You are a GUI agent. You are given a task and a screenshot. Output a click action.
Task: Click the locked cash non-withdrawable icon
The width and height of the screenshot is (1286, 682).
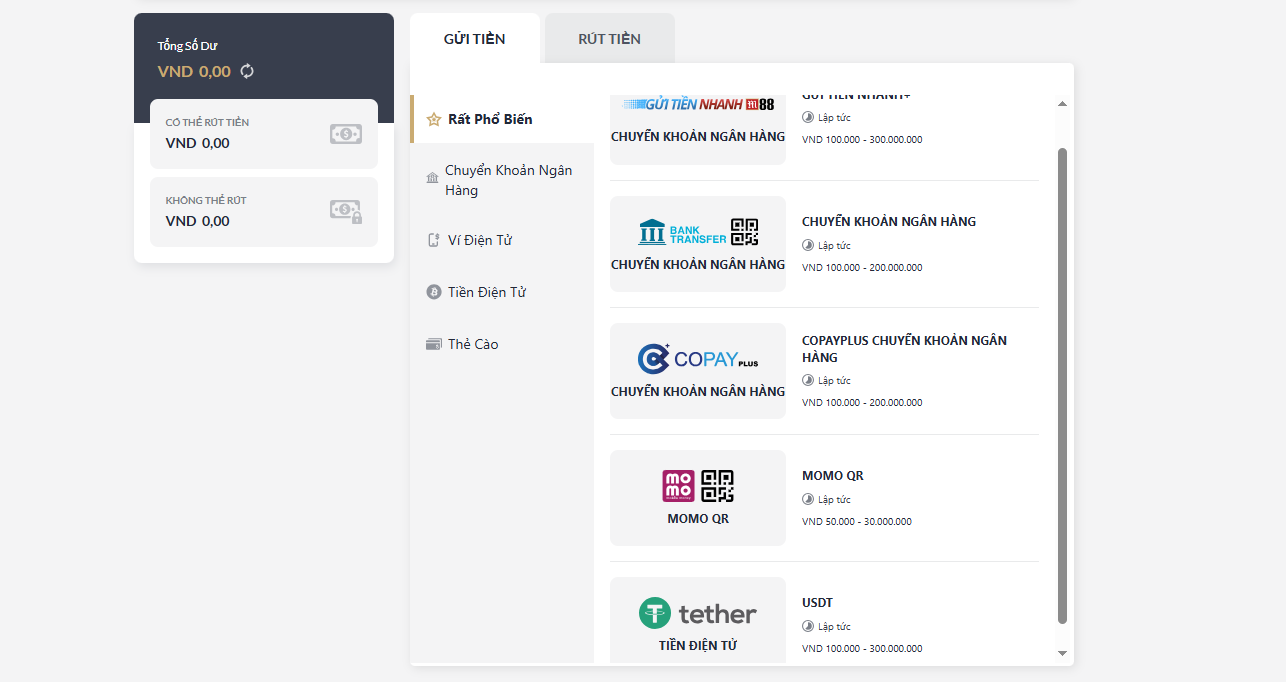pyautogui.click(x=346, y=211)
